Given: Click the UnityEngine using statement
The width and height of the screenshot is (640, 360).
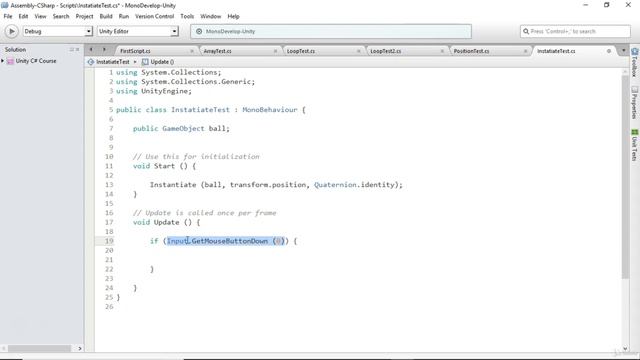Looking at the screenshot, I should [x=153, y=91].
